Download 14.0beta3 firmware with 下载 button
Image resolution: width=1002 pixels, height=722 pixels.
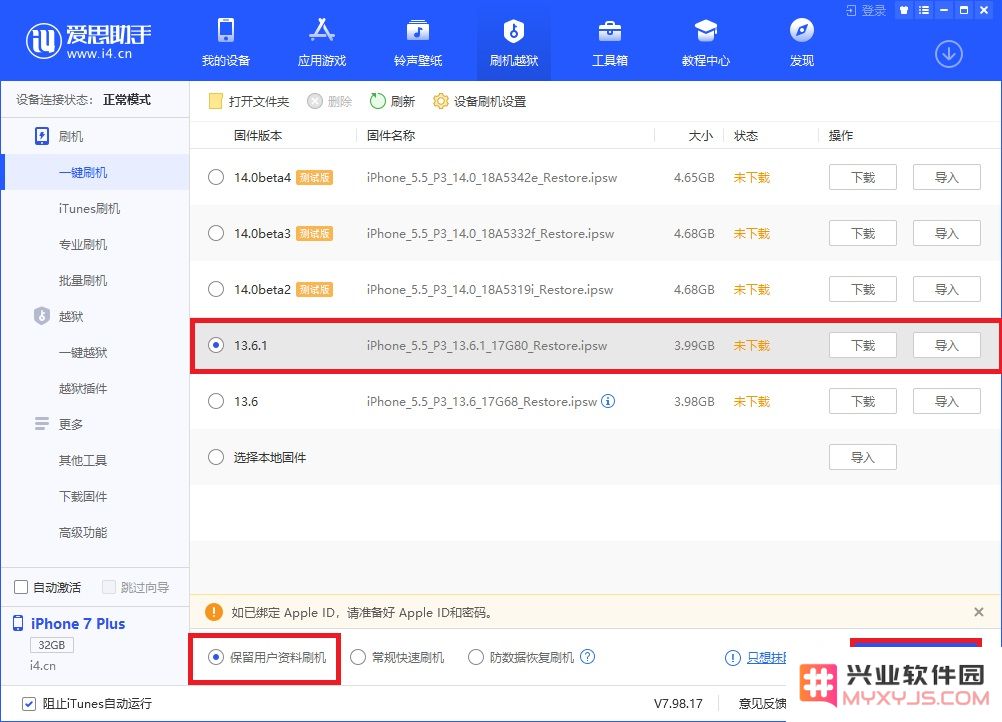pos(863,233)
